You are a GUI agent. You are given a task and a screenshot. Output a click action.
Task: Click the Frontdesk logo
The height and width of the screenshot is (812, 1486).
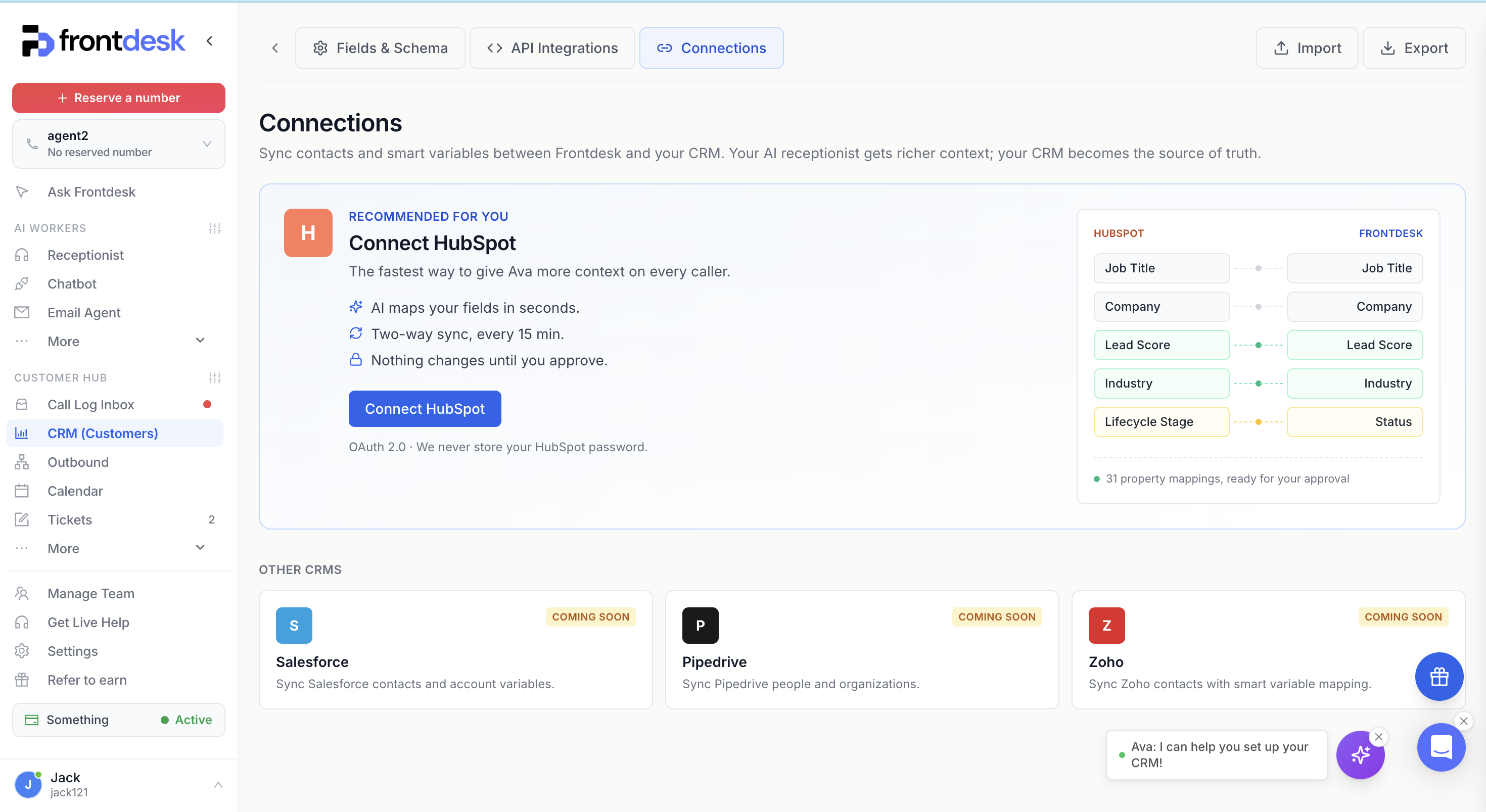pos(103,41)
